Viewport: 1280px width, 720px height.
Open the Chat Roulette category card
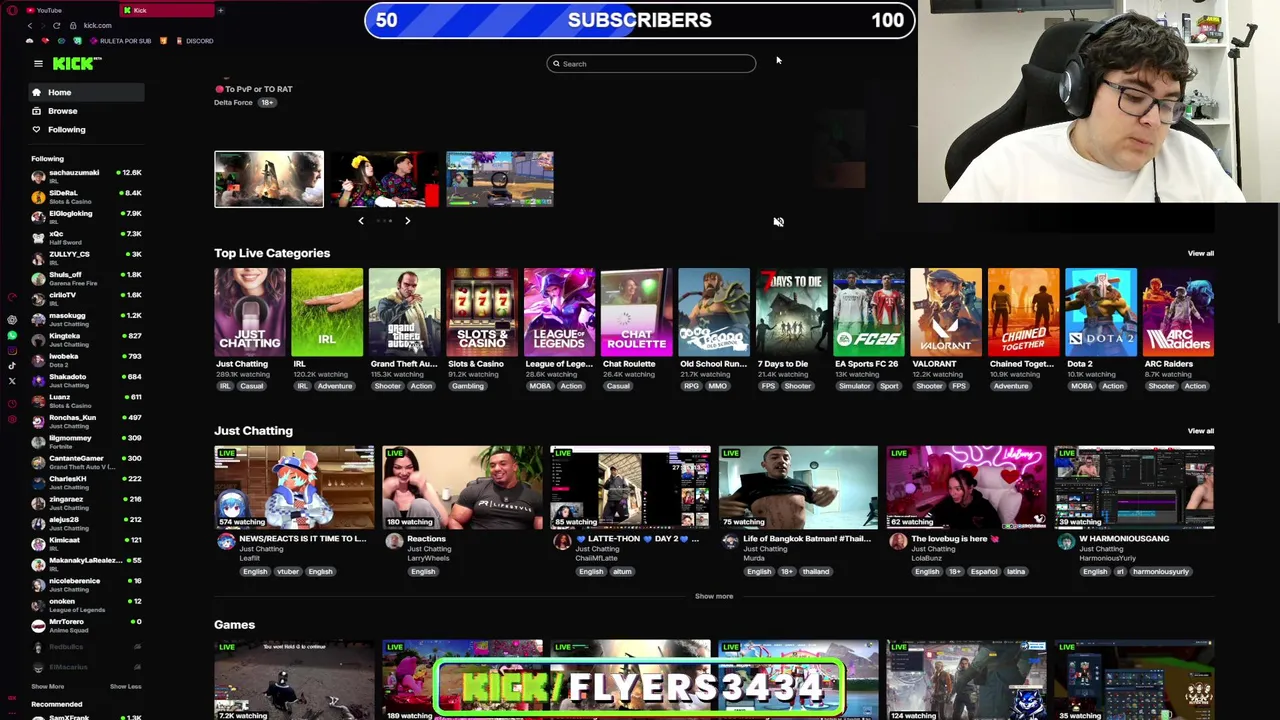(636, 312)
